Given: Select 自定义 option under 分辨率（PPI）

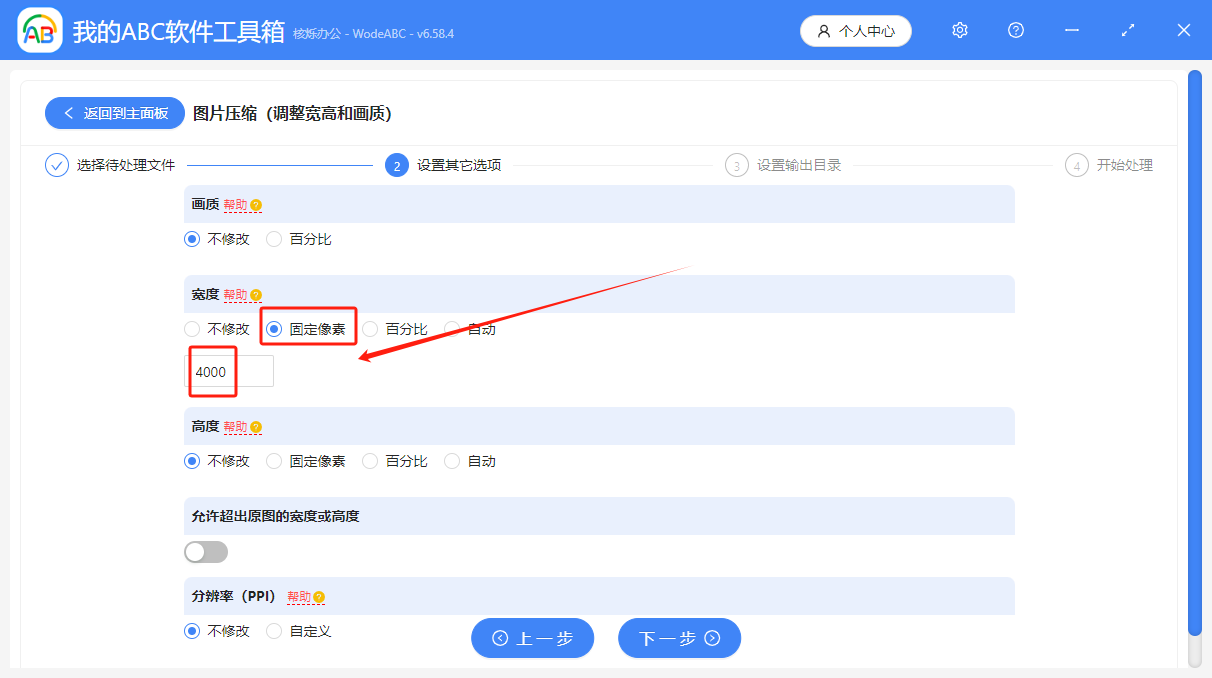Looking at the screenshot, I should (275, 631).
